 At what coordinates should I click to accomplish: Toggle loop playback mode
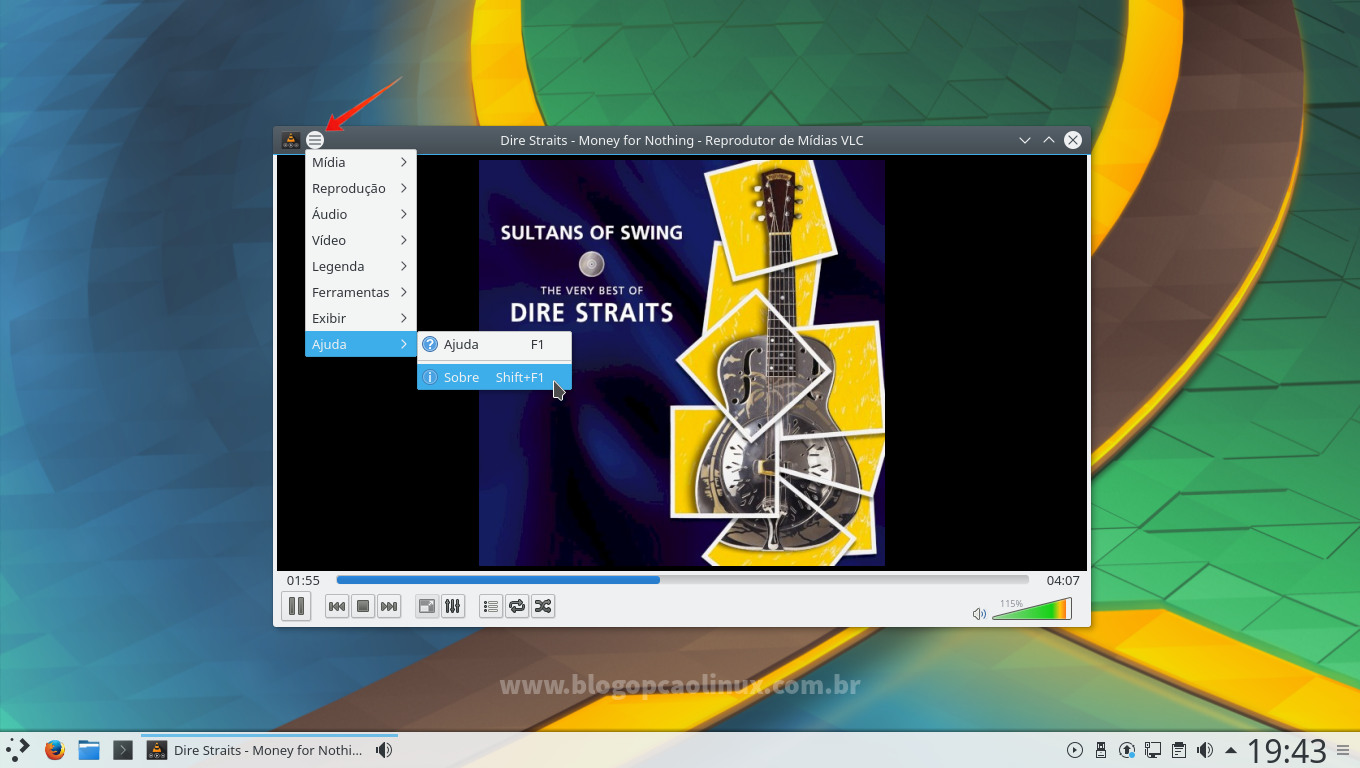[x=517, y=605]
